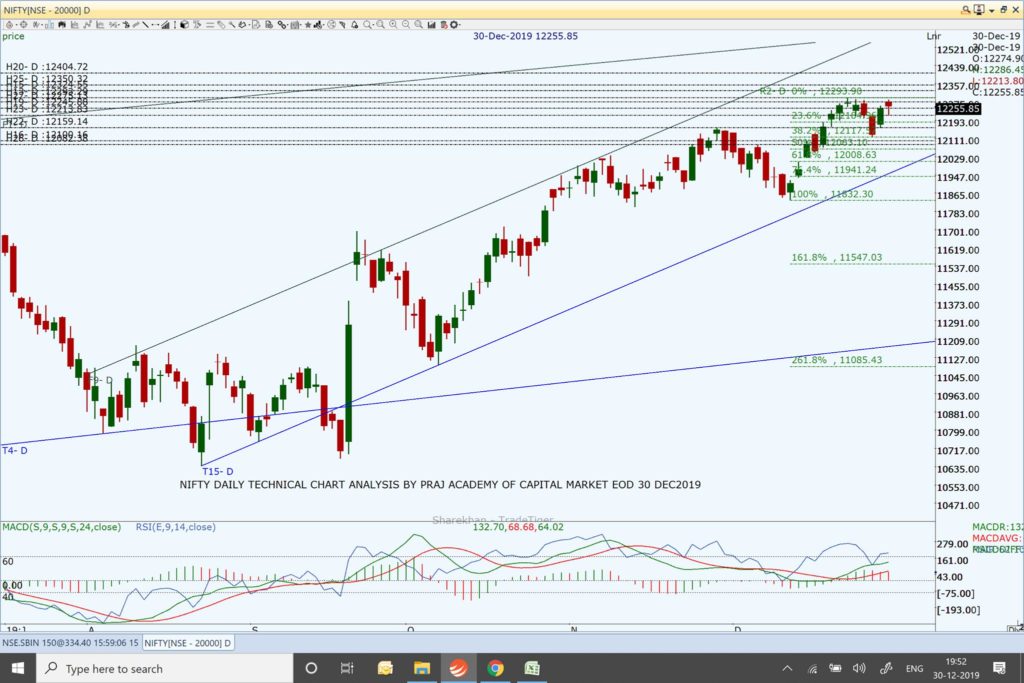Click the first magnifier zoom icon
This screenshot has height=683, width=1024.
pos(368,25)
